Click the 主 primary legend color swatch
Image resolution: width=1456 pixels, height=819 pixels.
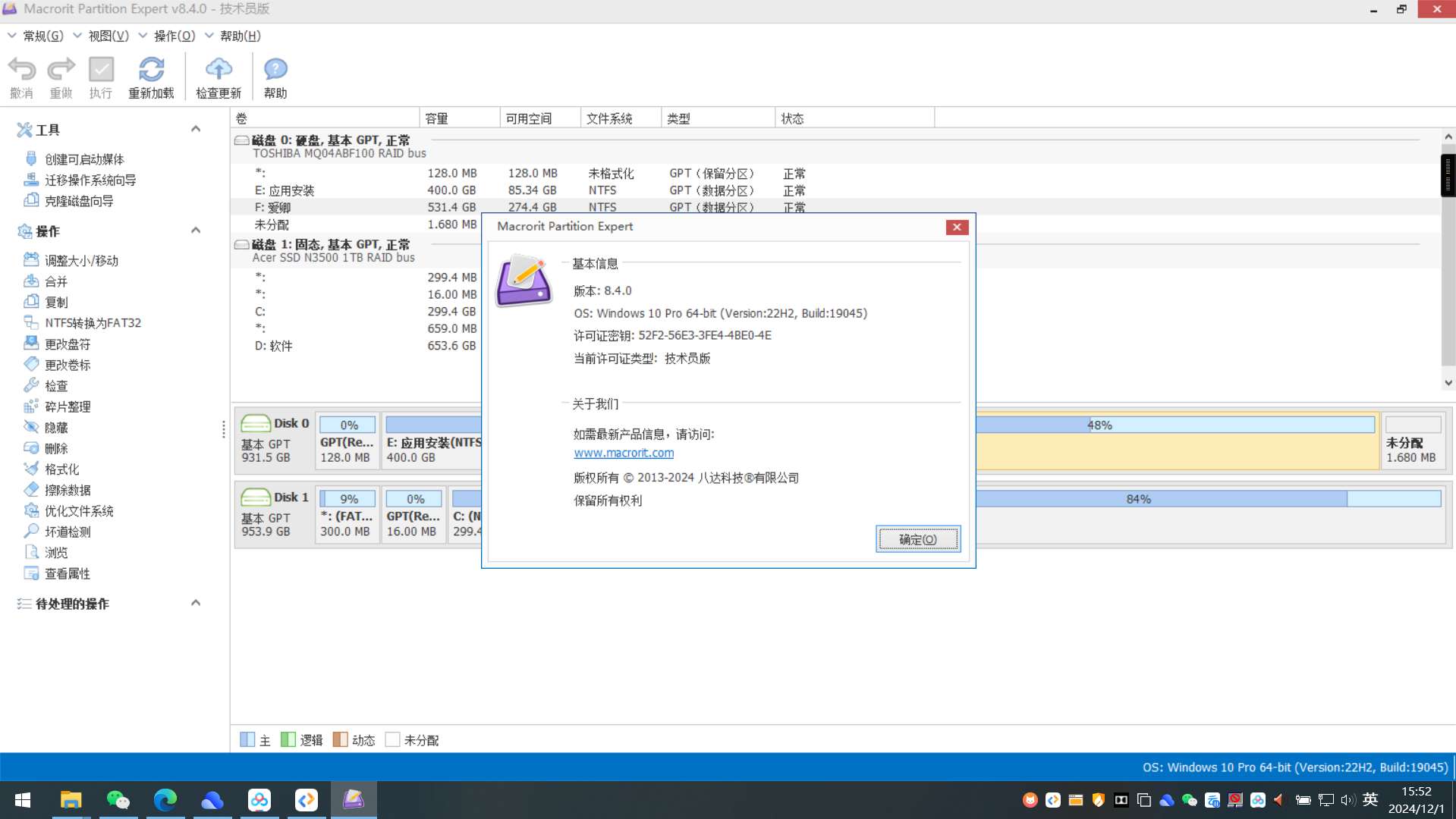point(247,739)
